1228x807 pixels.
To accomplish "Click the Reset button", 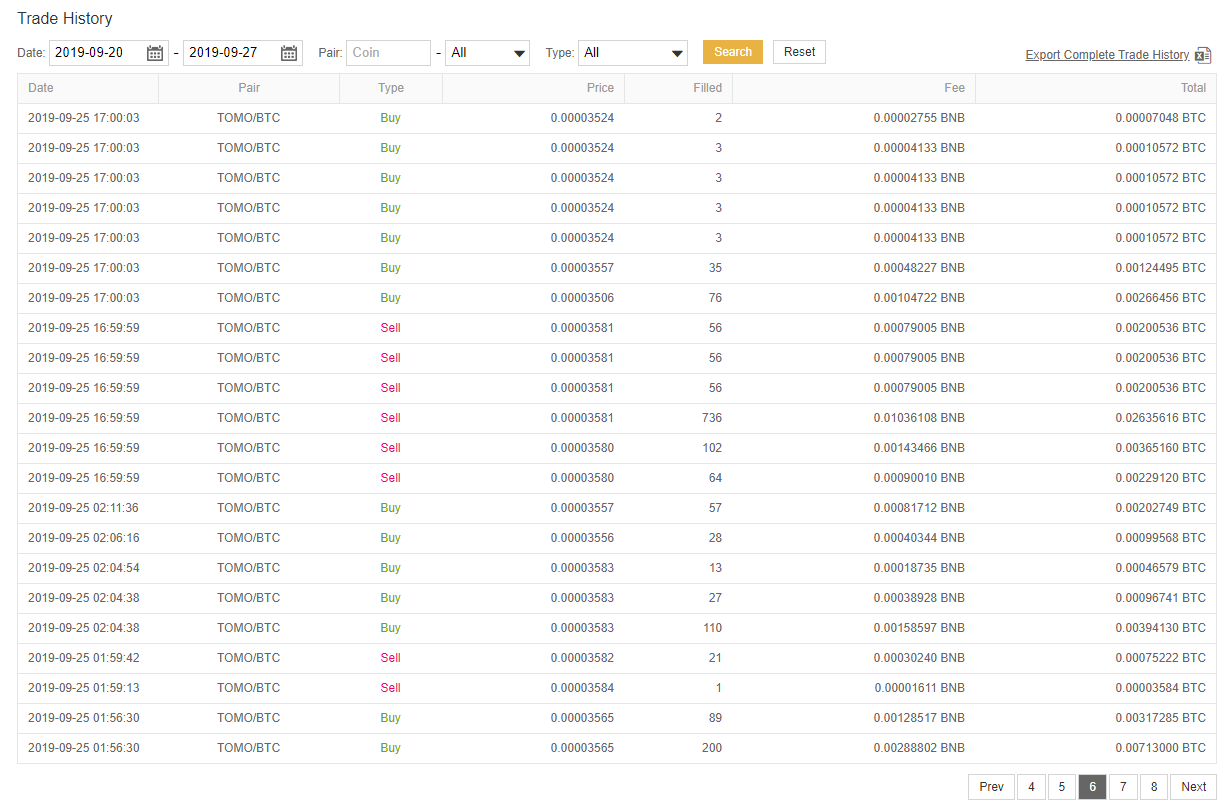I will tap(799, 52).
